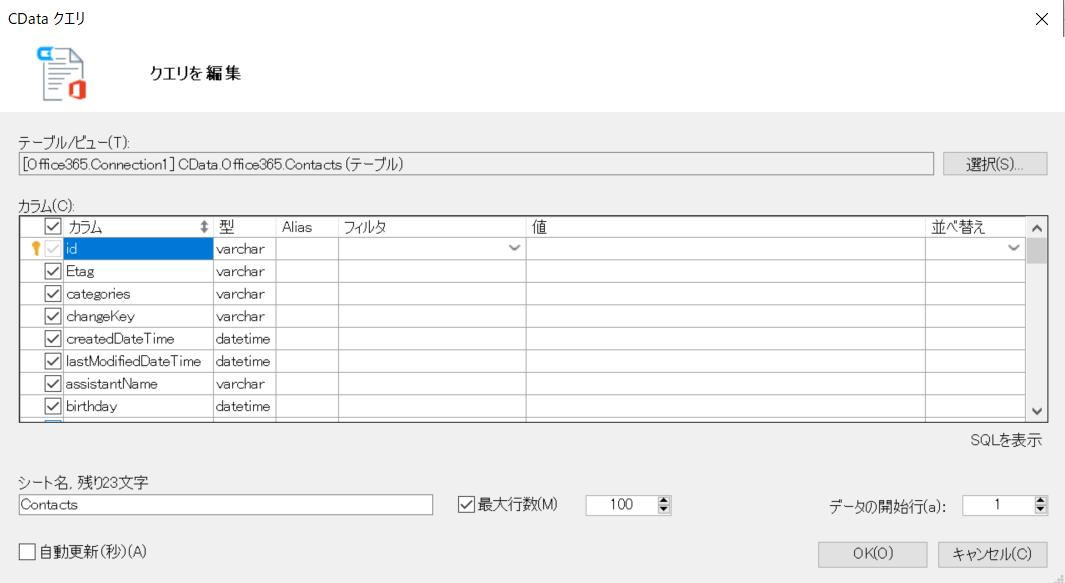Click the 値 column header
Viewport: 1065px width, 583px height.
coord(725,227)
